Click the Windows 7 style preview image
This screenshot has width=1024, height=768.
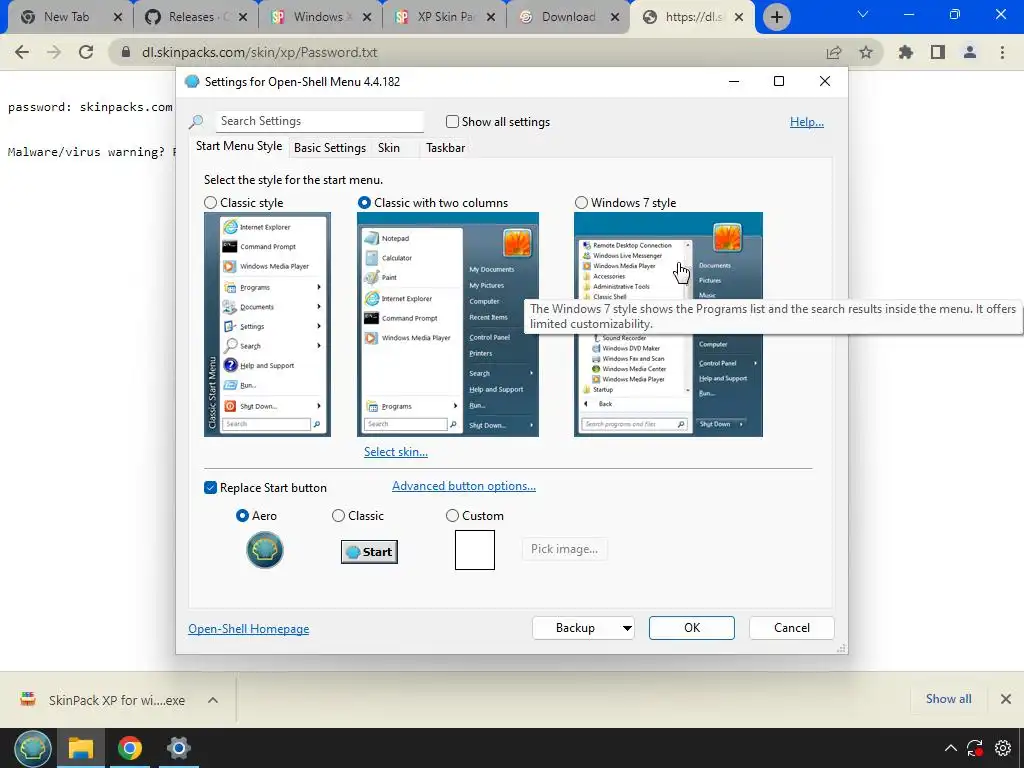coord(668,325)
